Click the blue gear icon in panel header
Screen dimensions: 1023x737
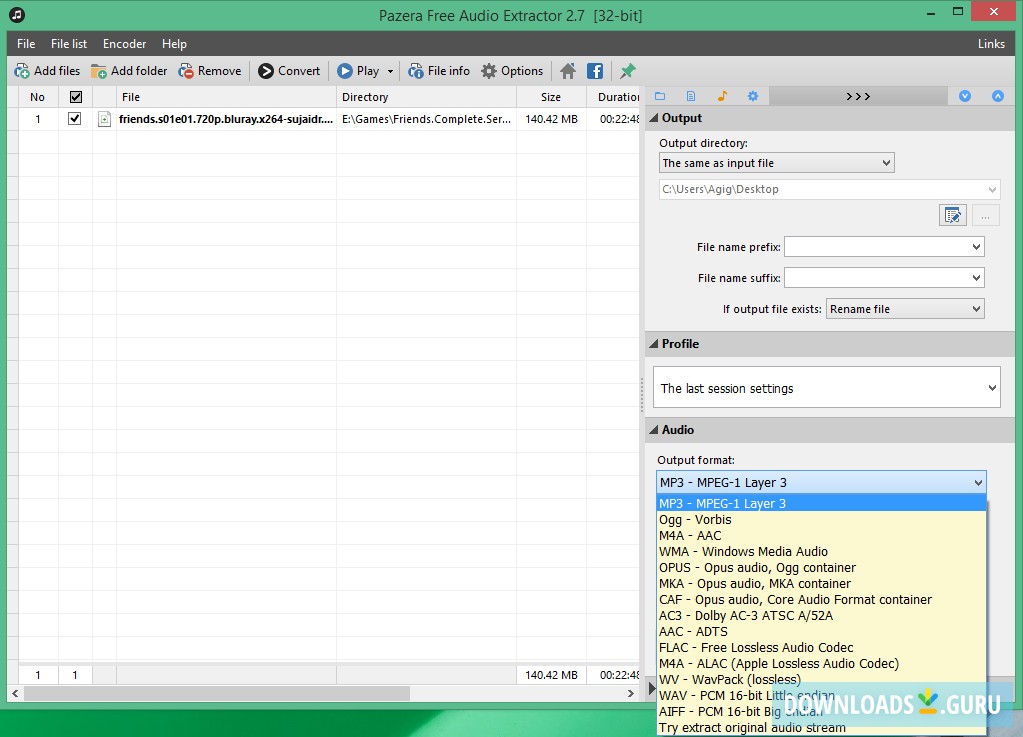(753, 96)
